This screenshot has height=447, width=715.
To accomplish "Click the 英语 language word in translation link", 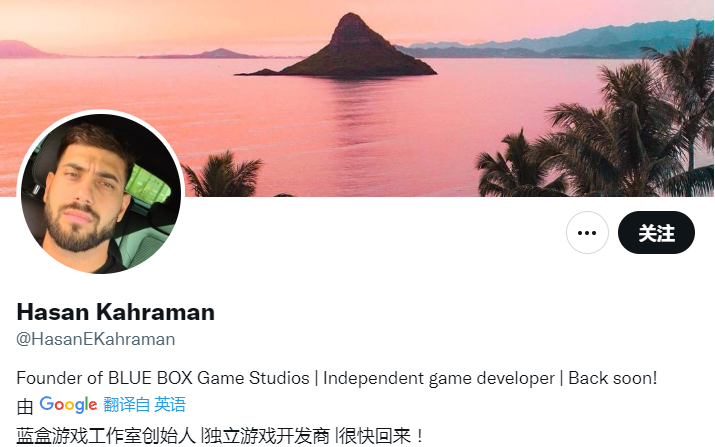I will [x=170, y=405].
